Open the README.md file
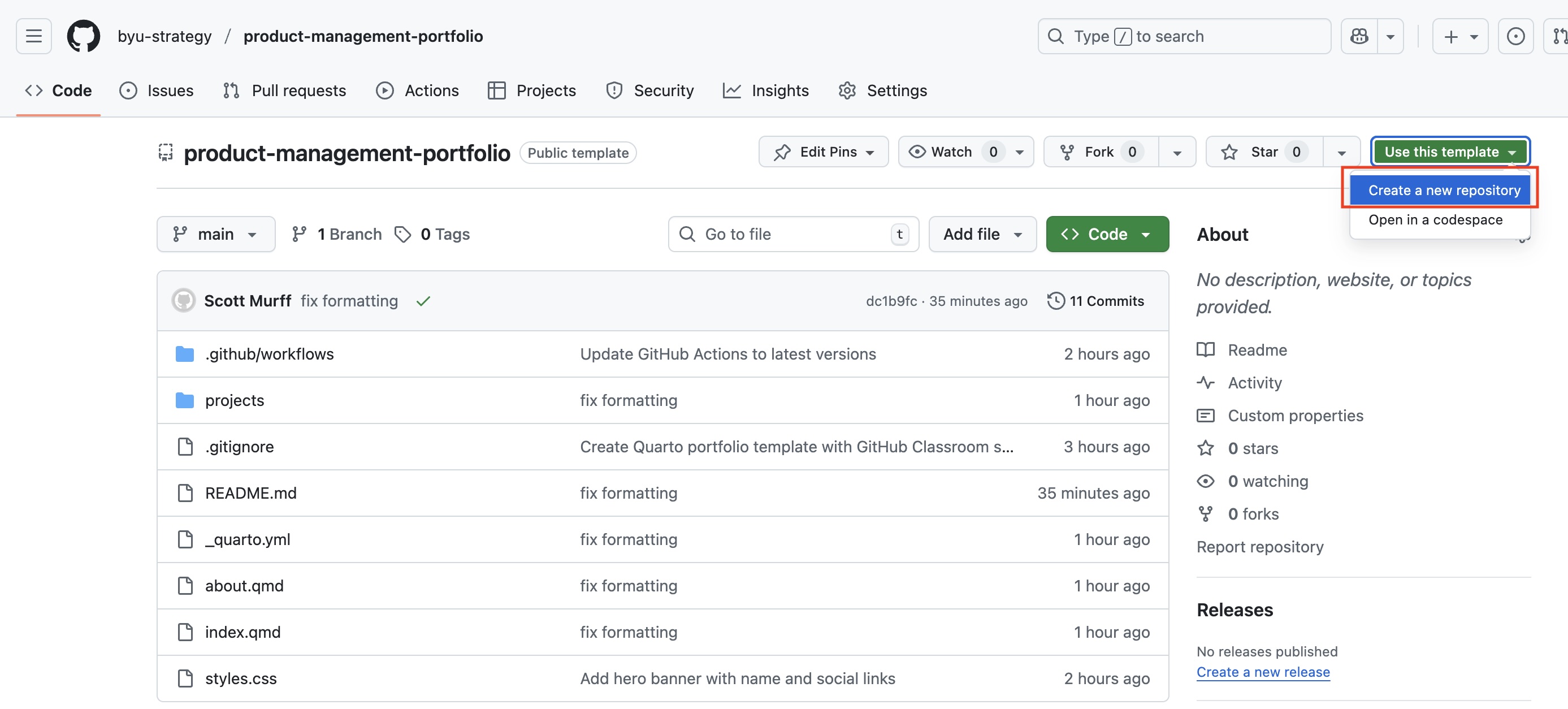Screen dimensions: 1568x709 coord(251,493)
